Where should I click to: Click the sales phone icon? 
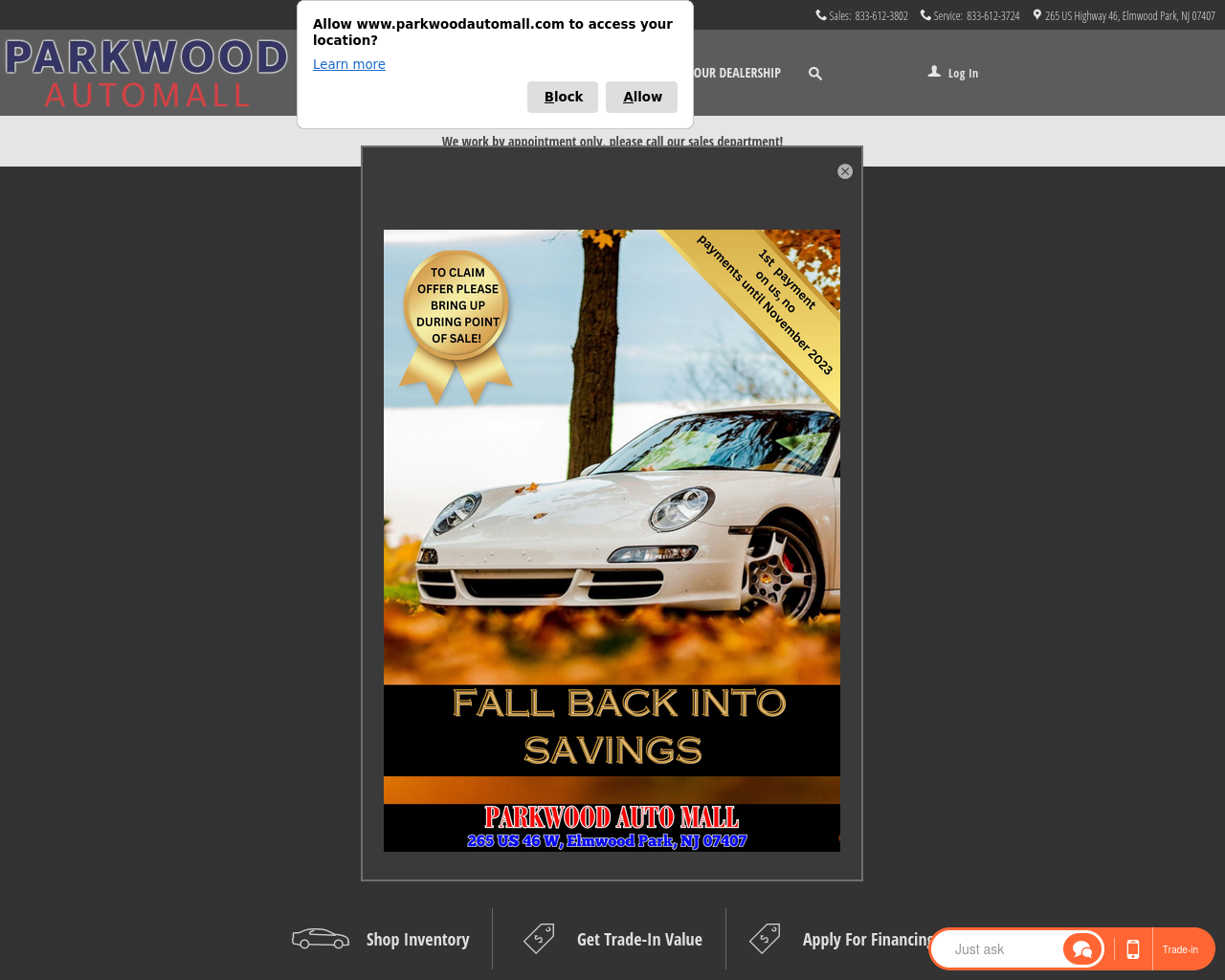click(821, 15)
